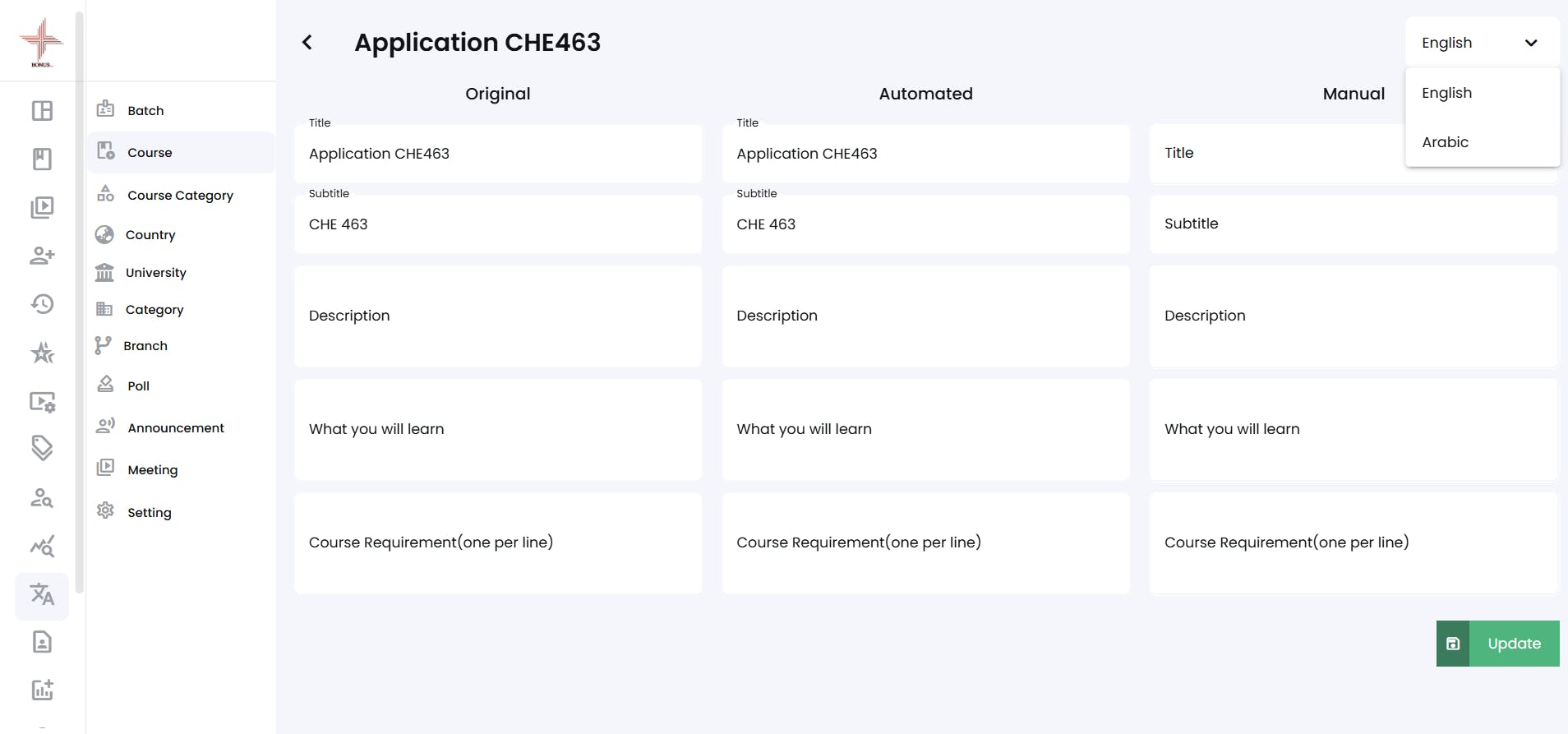The width and height of the screenshot is (1568, 734).
Task: Click the green Update button
Action: pos(1497,644)
